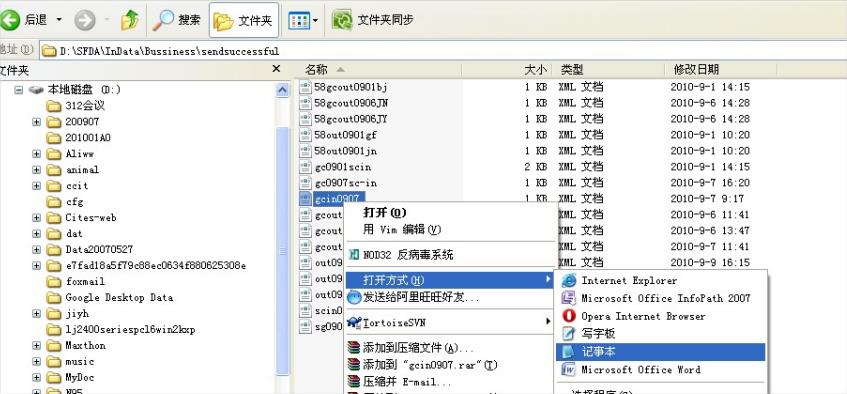
Task: Select the foxmail folder in tree
Action: pyautogui.click(x=76, y=281)
